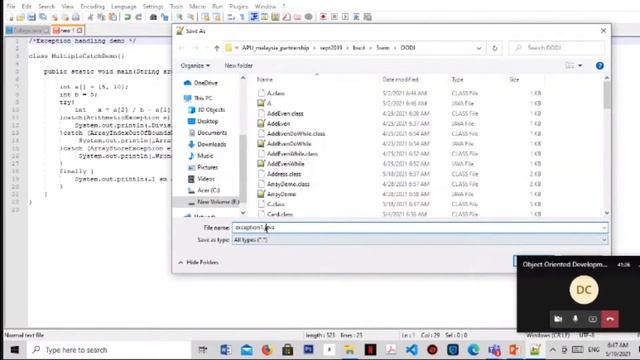Image resolution: width=640 pixels, height=360 pixels.
Task: Click the file list vertical scrollbar
Action: [x=607, y=96]
